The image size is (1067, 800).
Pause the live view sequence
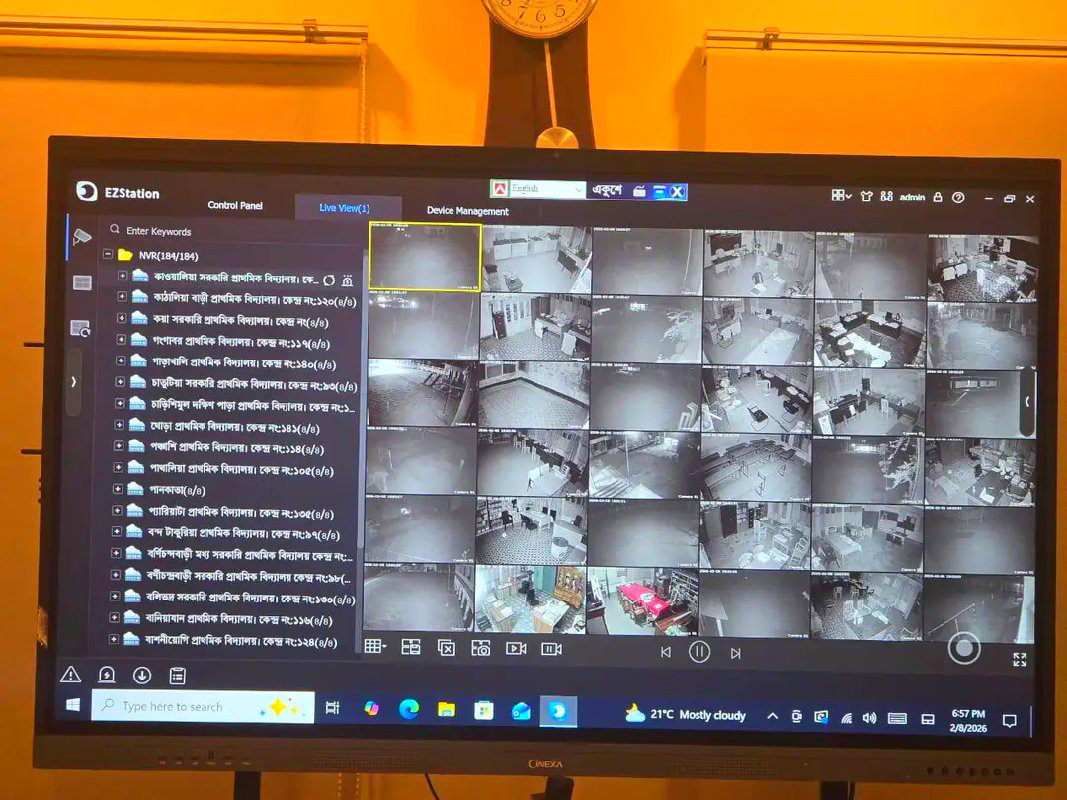pos(699,652)
